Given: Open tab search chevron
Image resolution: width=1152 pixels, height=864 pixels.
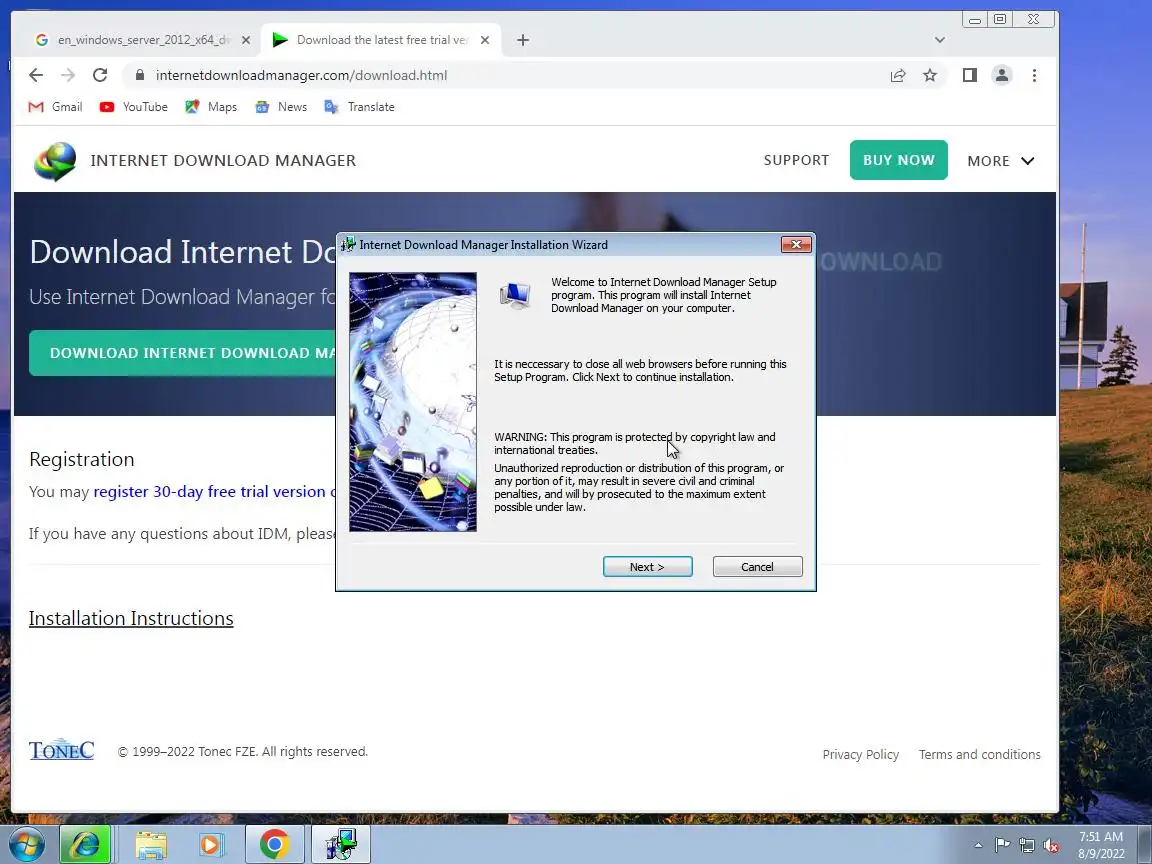Looking at the screenshot, I should pyautogui.click(x=940, y=40).
